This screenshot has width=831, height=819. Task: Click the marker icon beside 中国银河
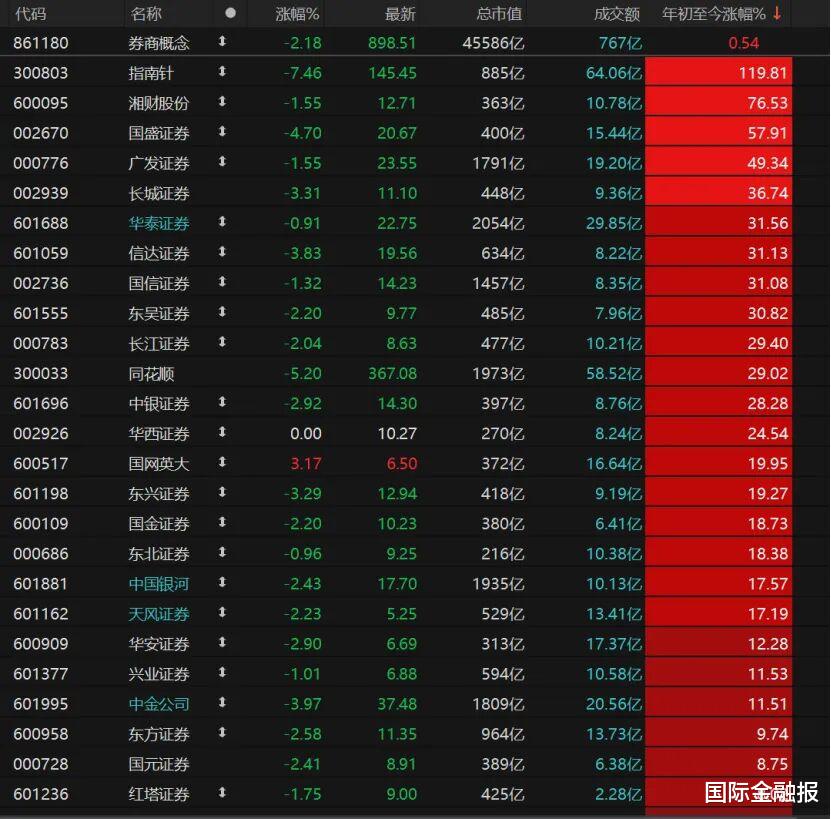tap(222, 582)
